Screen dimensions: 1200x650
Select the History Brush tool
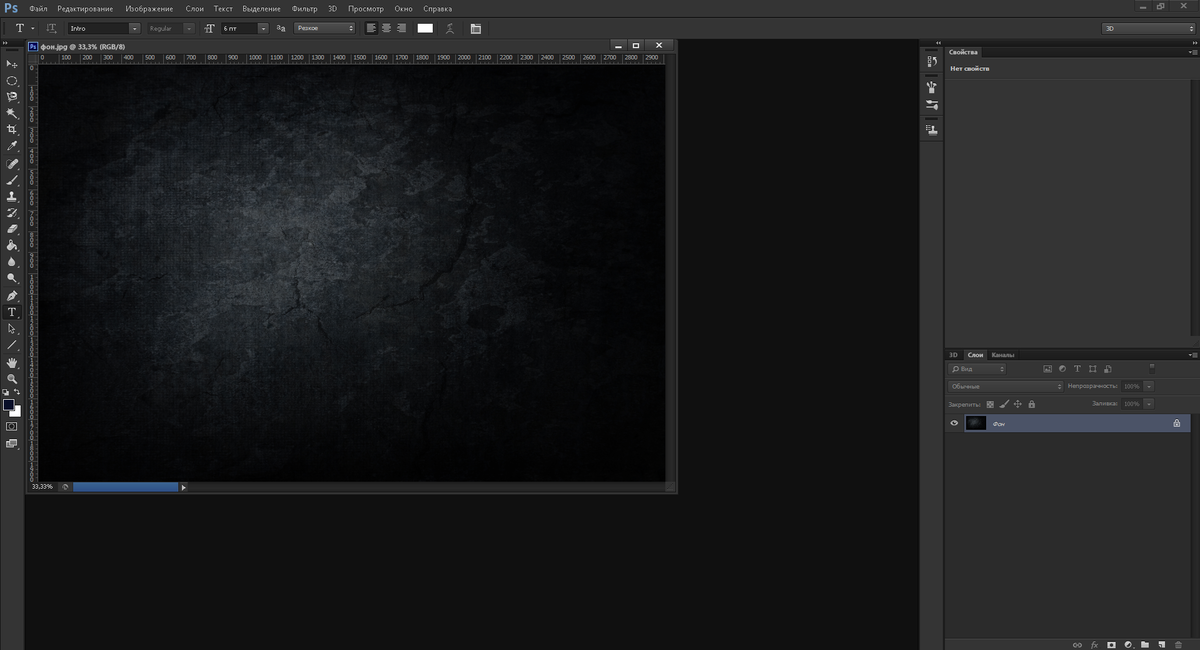click(12, 213)
